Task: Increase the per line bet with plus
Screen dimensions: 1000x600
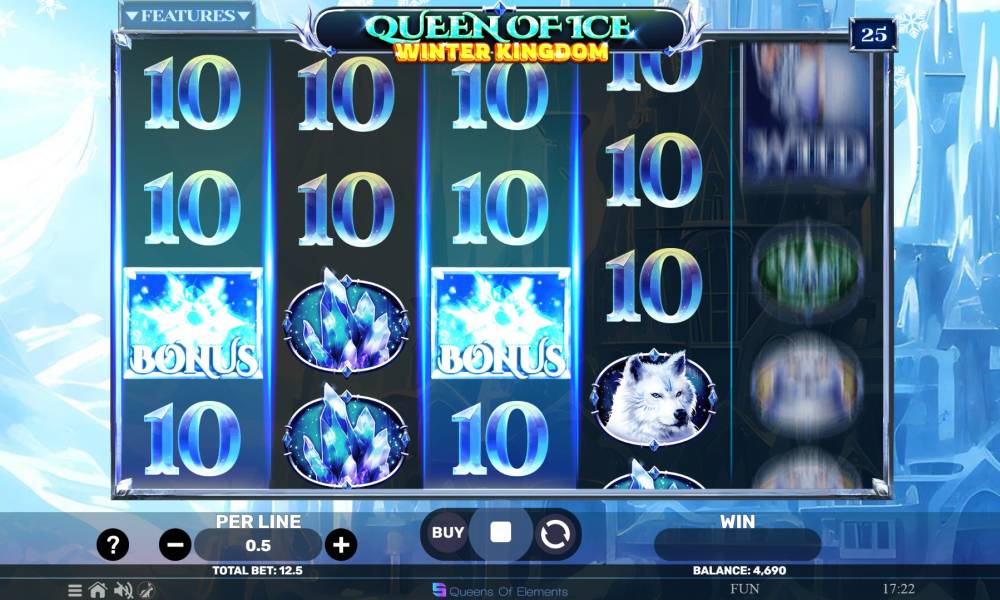Action: [341, 545]
